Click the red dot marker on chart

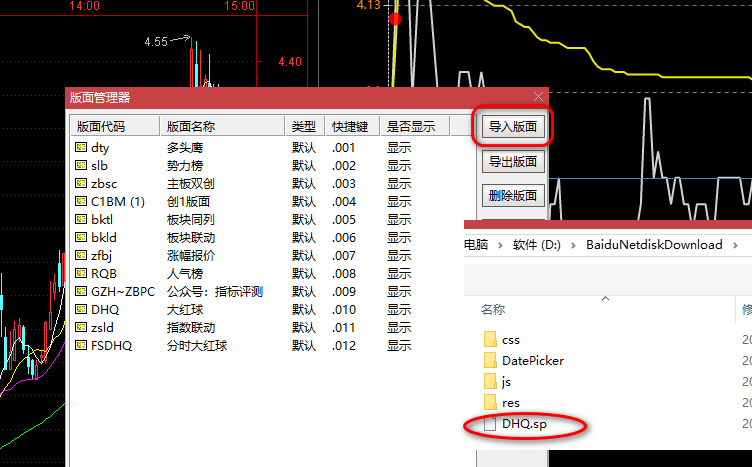click(395, 19)
